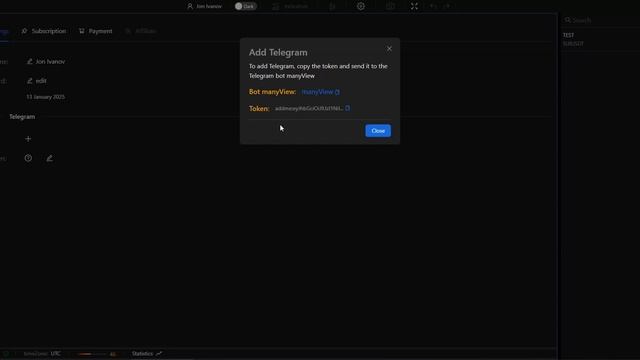
Task: Copy the token using copy icon
Action: click(x=347, y=108)
